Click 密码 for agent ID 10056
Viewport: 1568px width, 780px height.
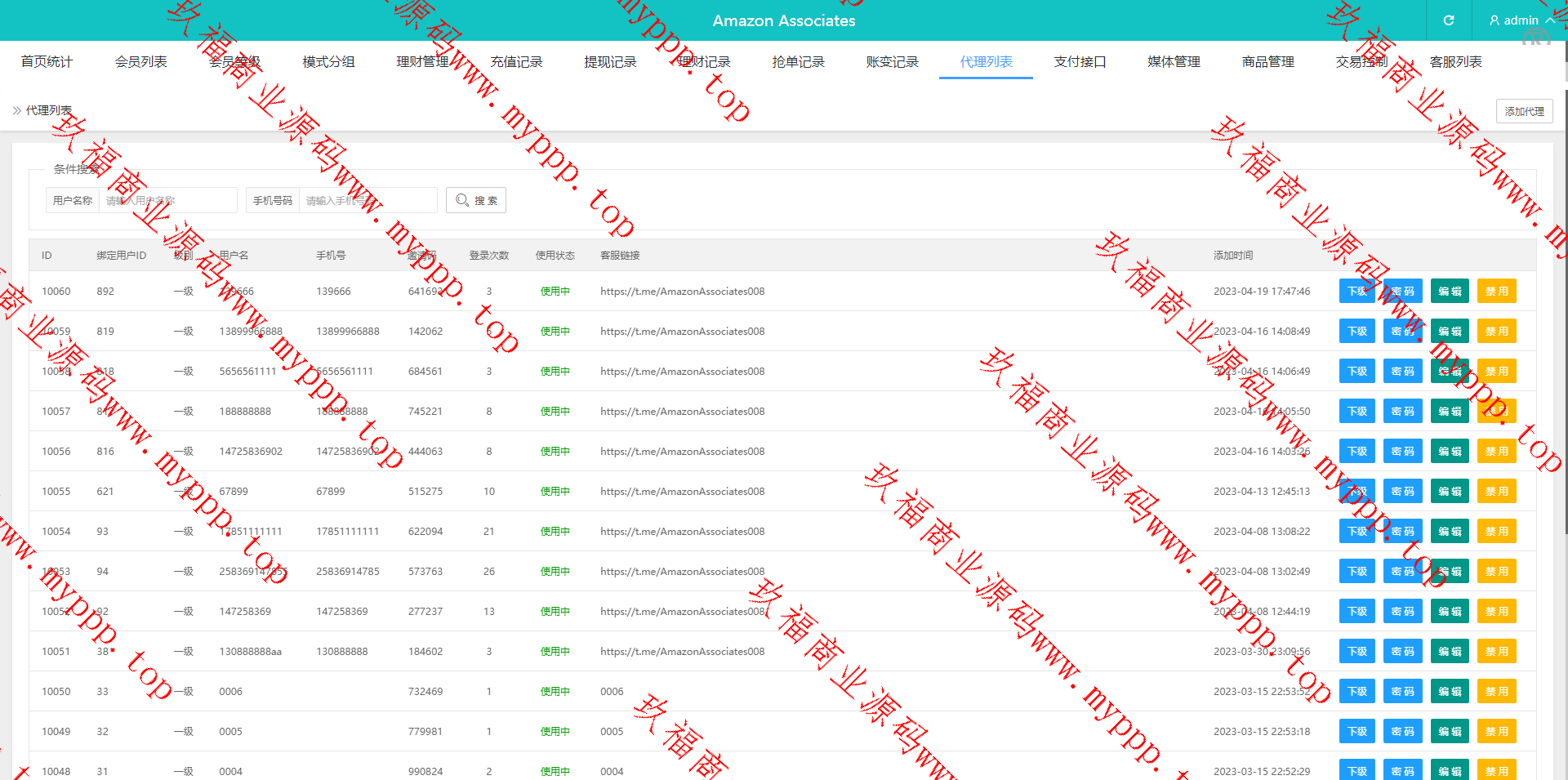pyautogui.click(x=1402, y=452)
